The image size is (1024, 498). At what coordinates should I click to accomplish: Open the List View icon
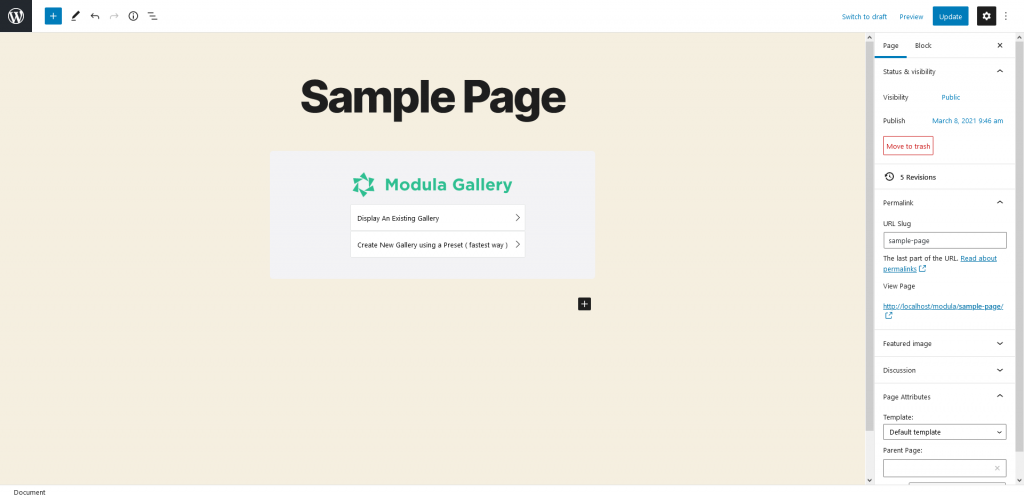click(x=152, y=16)
